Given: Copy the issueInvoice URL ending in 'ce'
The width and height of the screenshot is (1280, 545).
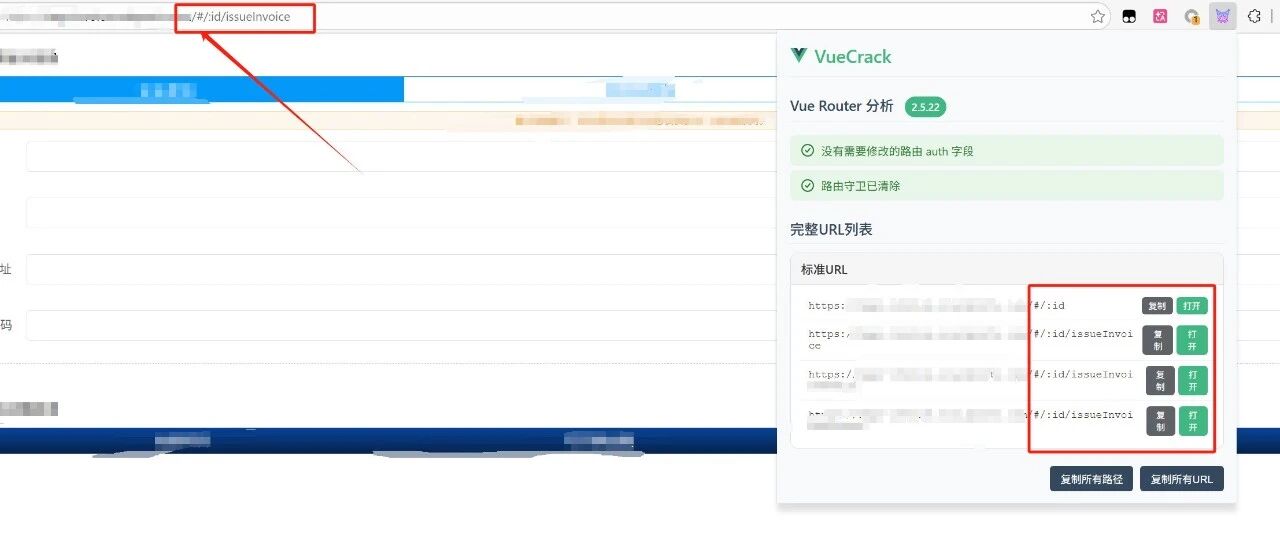Looking at the screenshot, I should [1159, 340].
